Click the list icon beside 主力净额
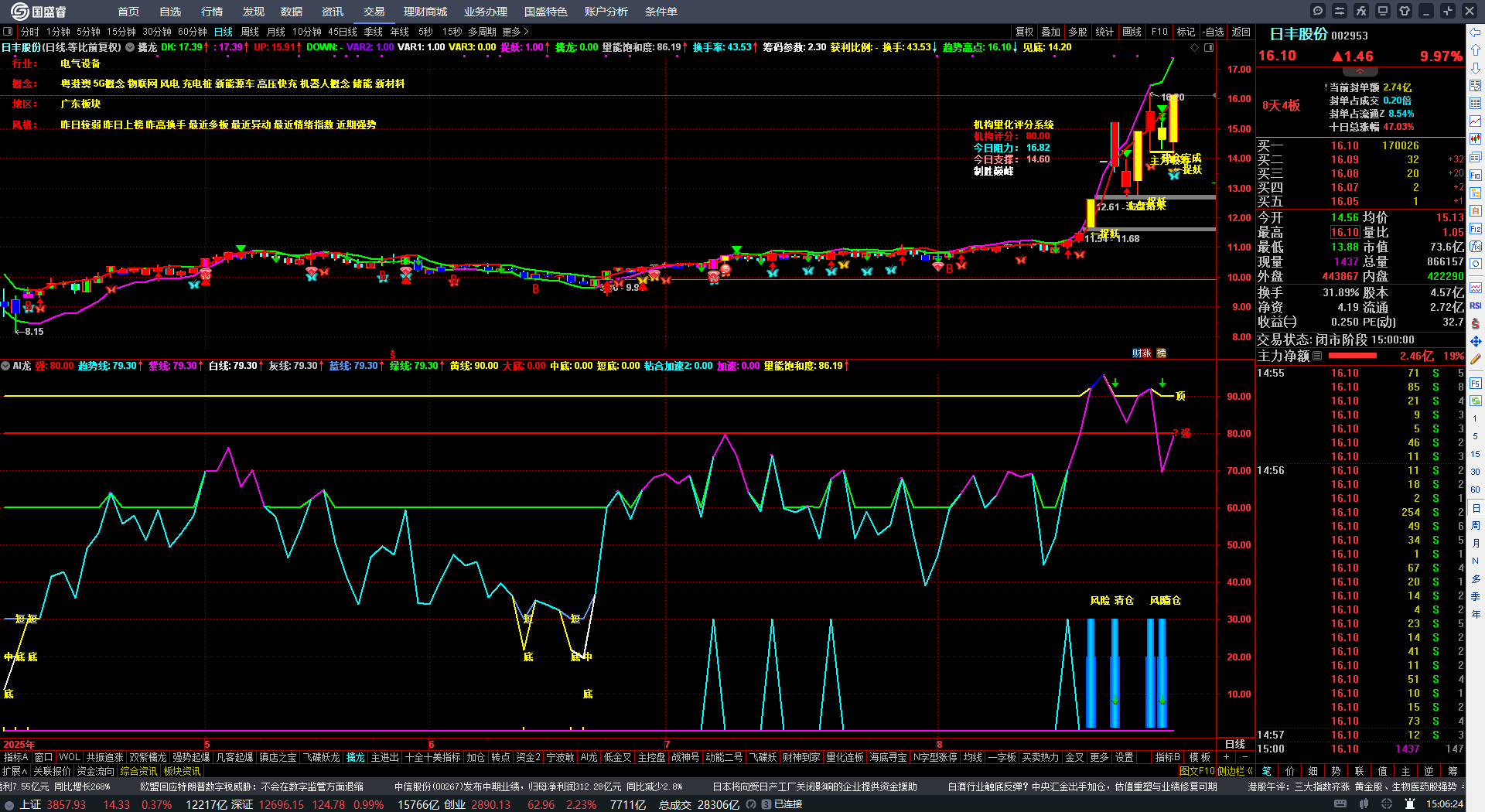This screenshot has width=1485, height=812. [1317, 356]
